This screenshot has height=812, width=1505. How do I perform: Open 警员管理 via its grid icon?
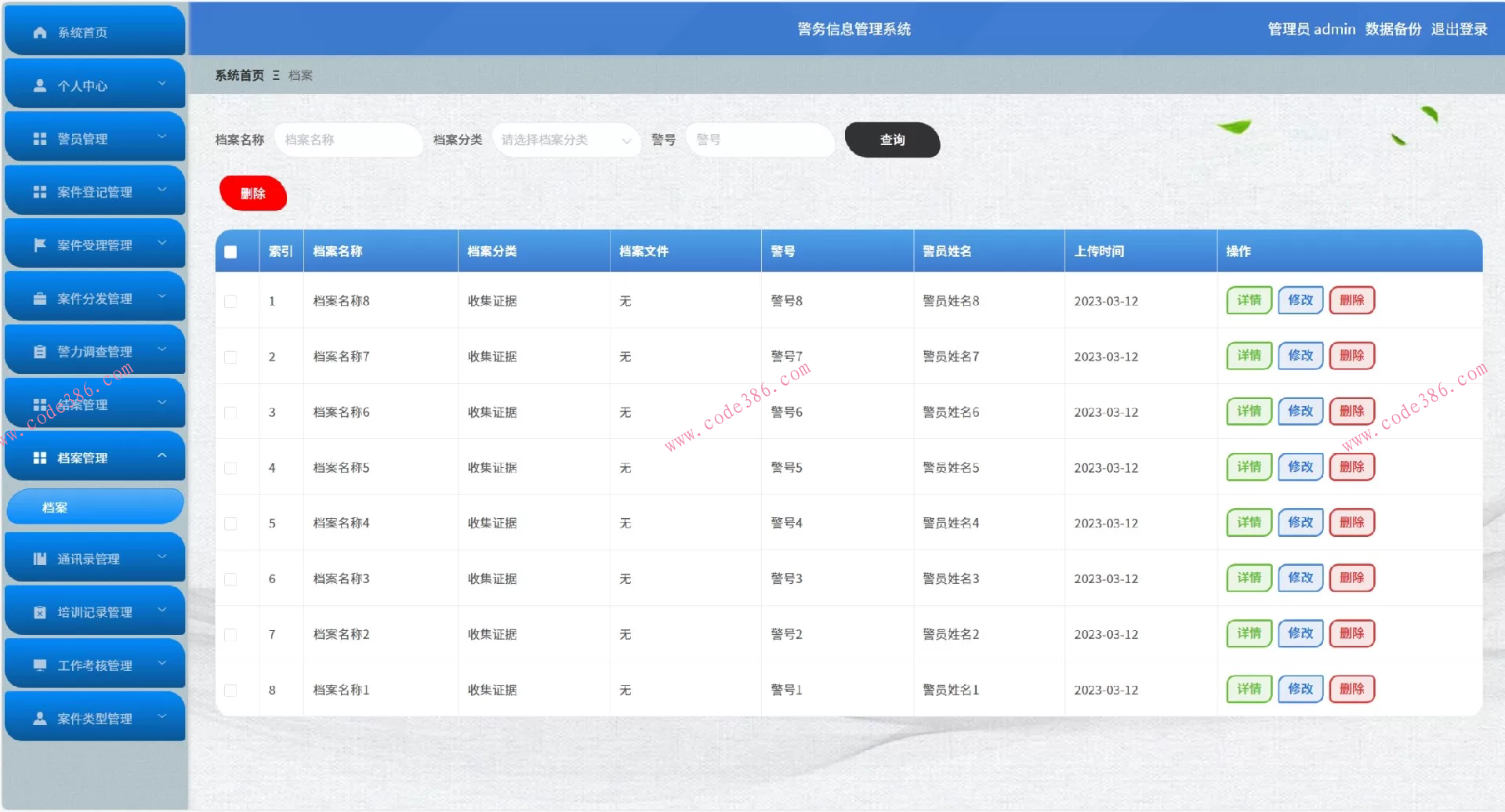pyautogui.click(x=38, y=138)
